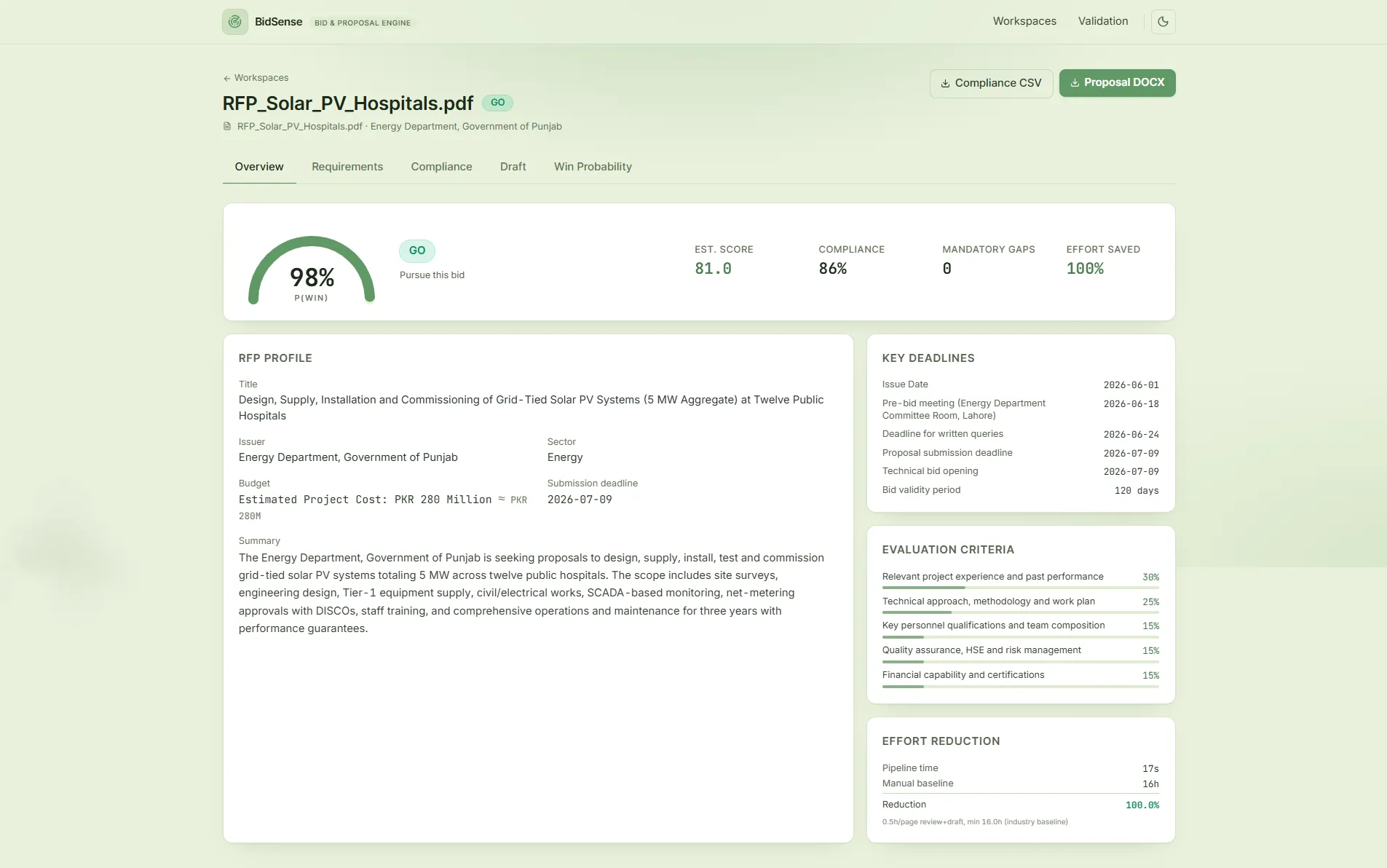Screen dimensions: 1387x868
Task: Click the Relevant project experience 30% bar
Action: [1020, 587]
